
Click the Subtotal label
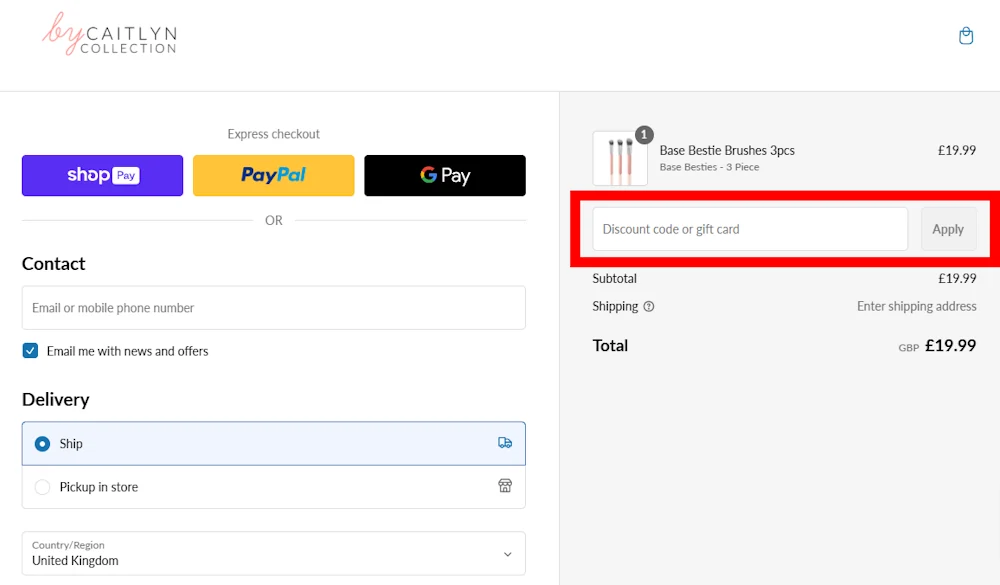click(x=614, y=278)
